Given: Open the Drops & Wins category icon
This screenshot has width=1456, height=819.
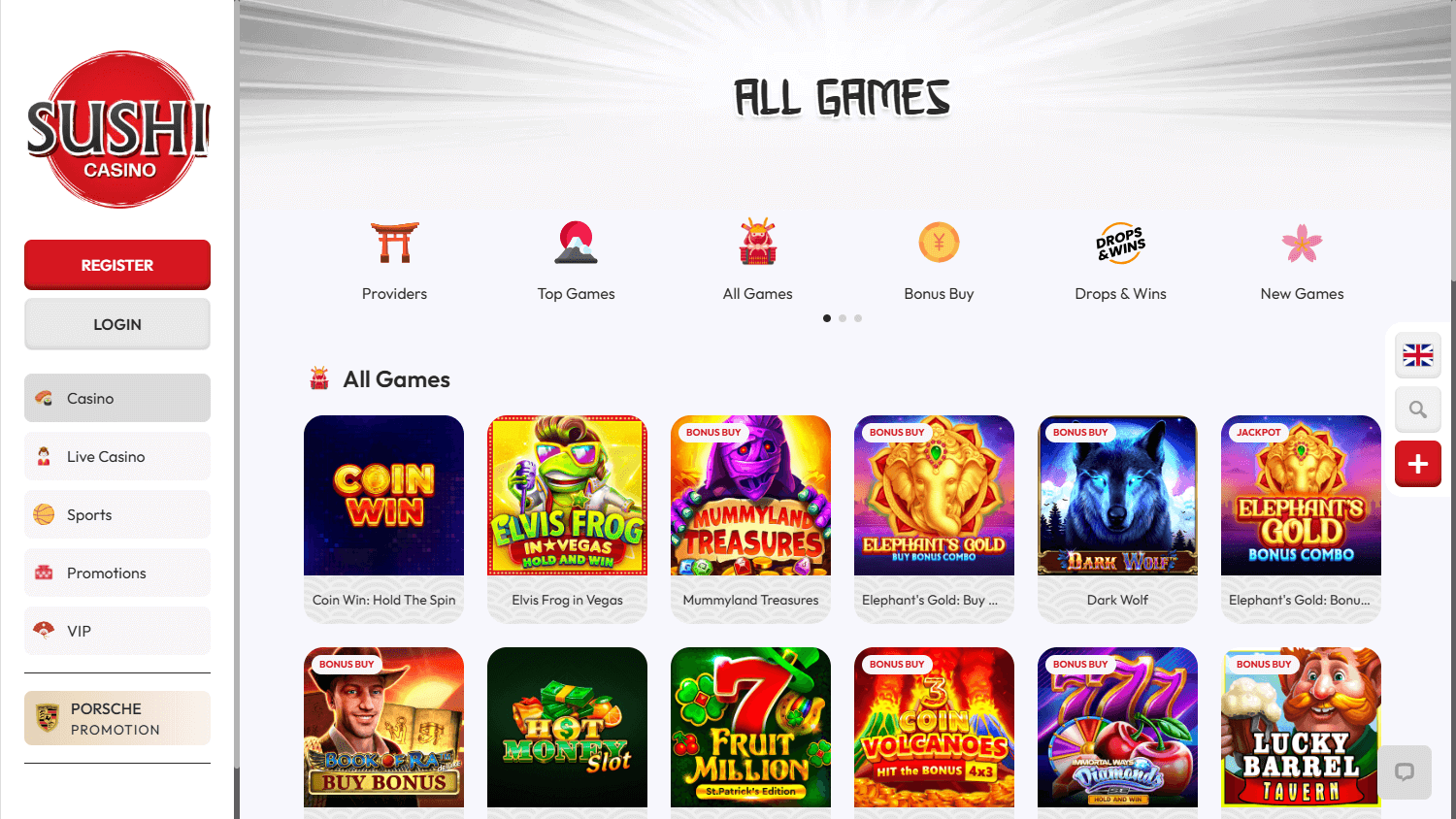Looking at the screenshot, I should point(1121,244).
